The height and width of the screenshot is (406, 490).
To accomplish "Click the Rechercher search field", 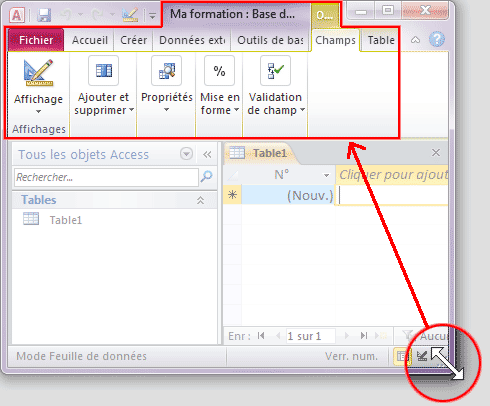I will pyautogui.click(x=106, y=177).
